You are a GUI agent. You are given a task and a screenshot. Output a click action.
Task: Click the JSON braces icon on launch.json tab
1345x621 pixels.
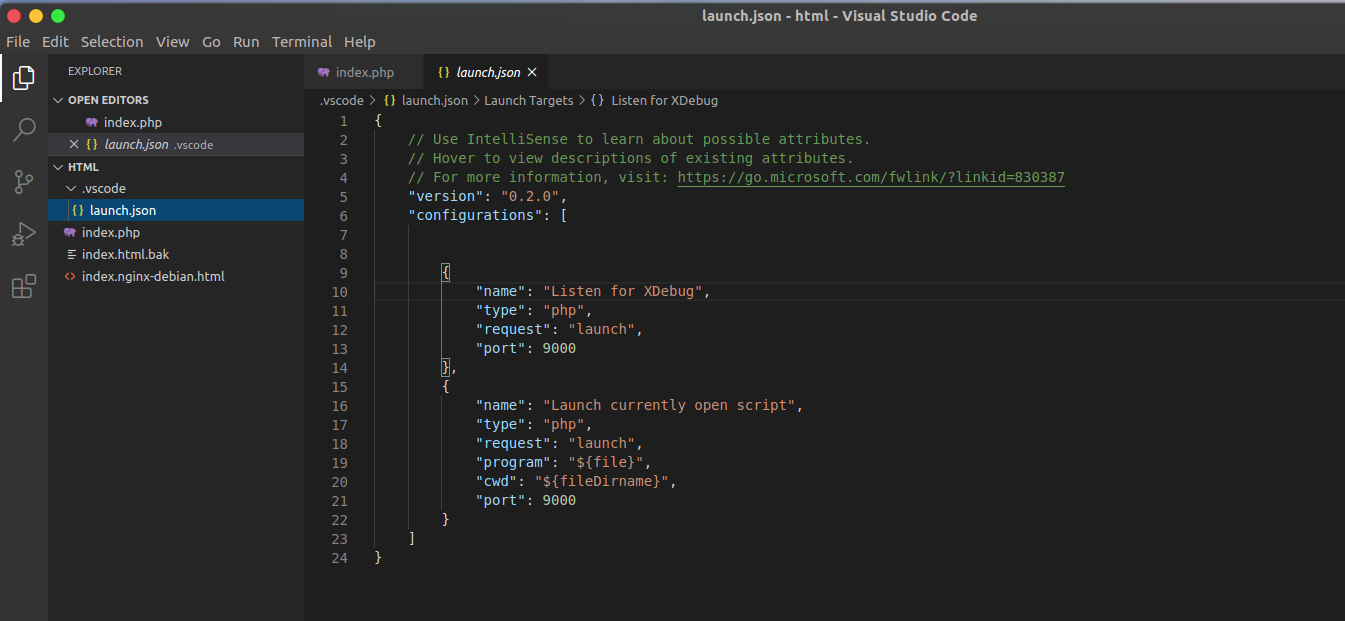tap(443, 72)
